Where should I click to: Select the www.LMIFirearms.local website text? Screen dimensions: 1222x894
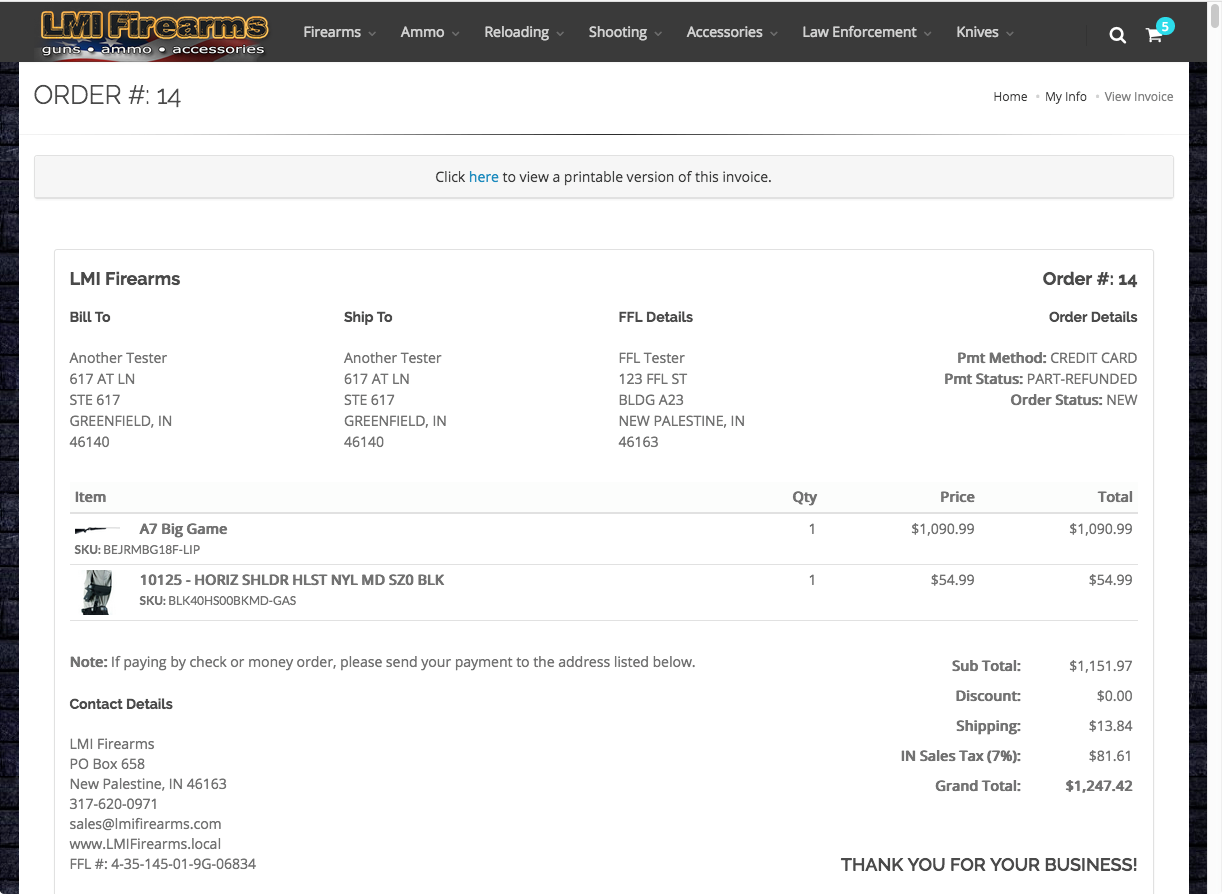pyautogui.click(x=145, y=844)
